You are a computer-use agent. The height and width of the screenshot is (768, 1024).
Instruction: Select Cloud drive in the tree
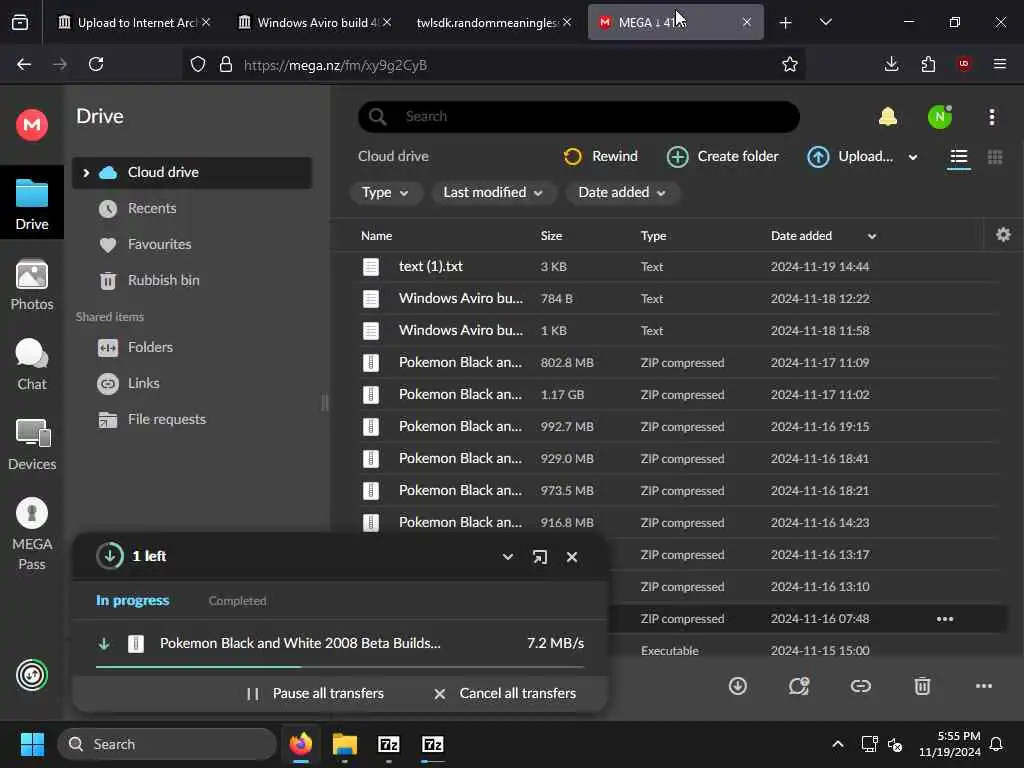click(191, 172)
